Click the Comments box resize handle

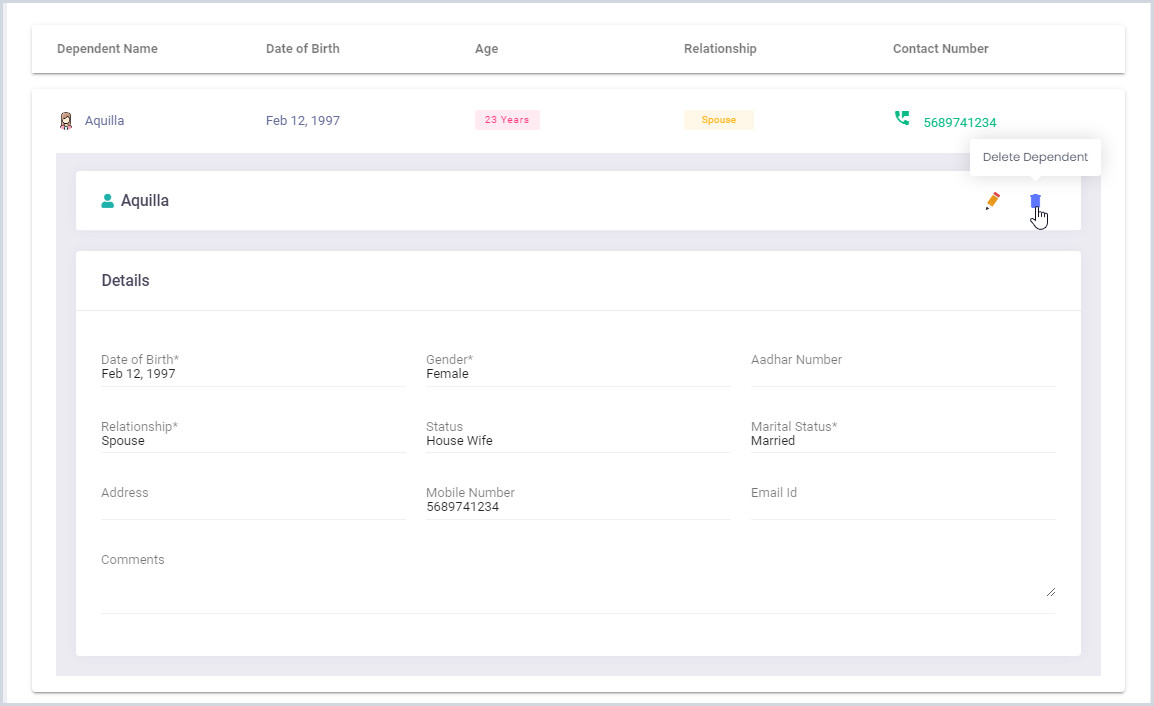pyautogui.click(x=1051, y=592)
